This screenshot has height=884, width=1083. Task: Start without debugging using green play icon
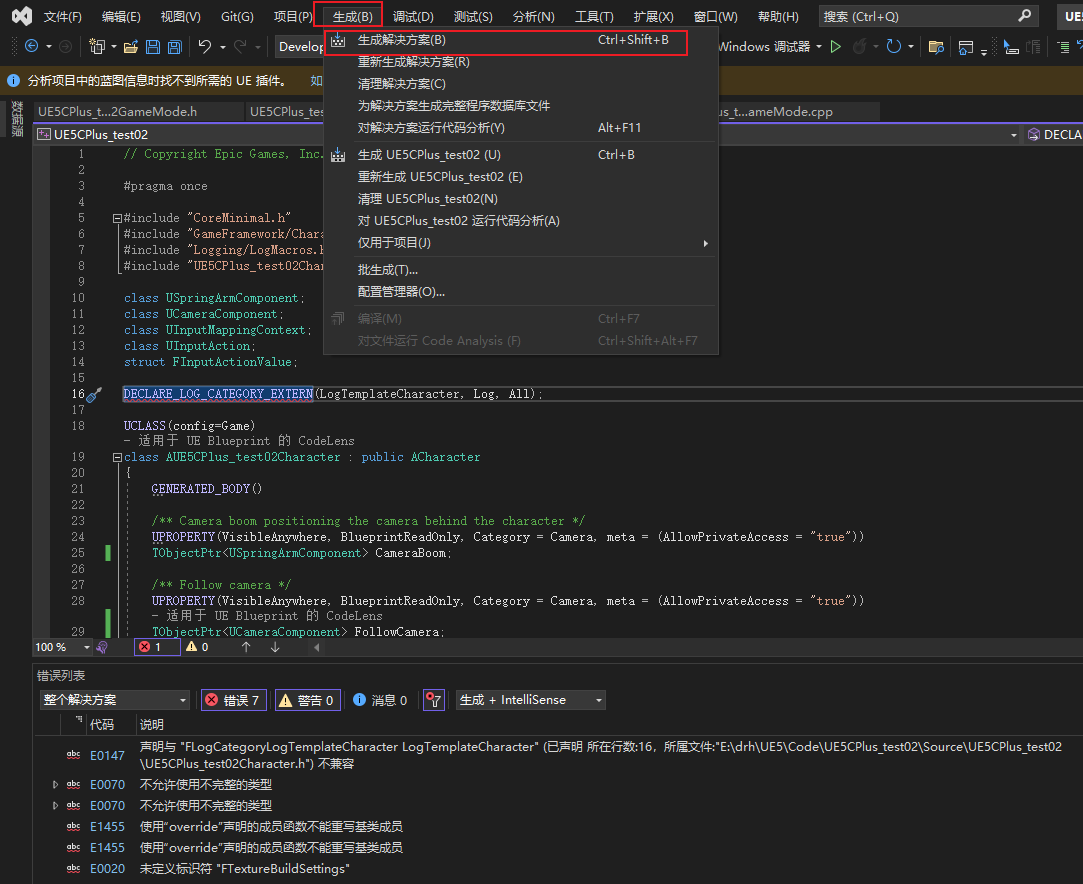pos(836,46)
